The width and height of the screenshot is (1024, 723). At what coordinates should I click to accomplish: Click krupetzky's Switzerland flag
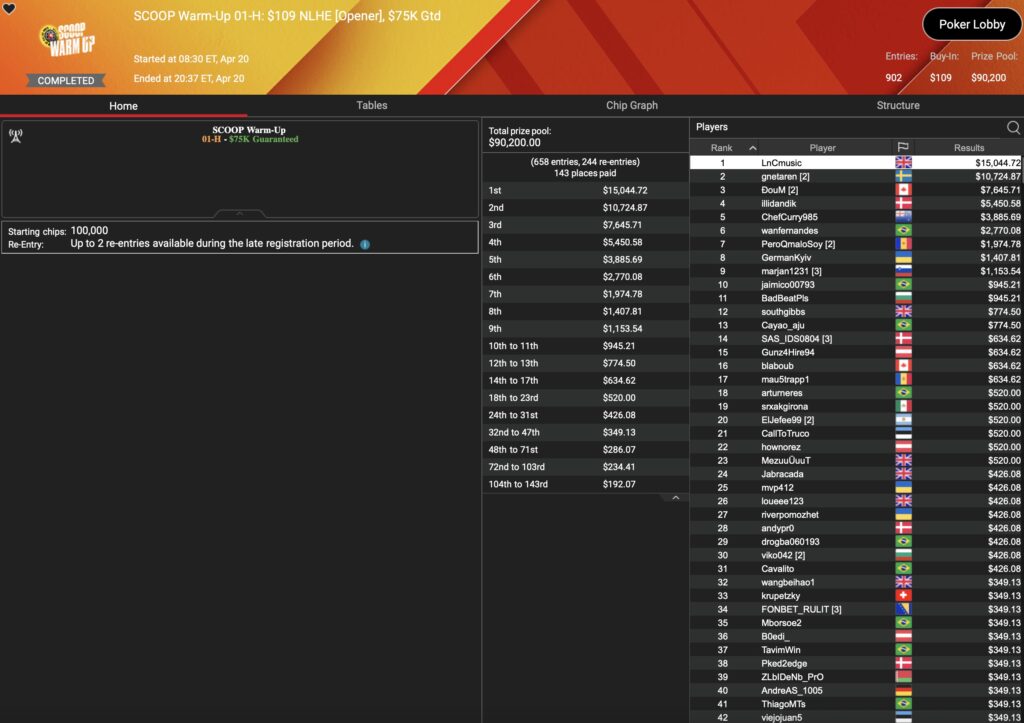[903, 596]
